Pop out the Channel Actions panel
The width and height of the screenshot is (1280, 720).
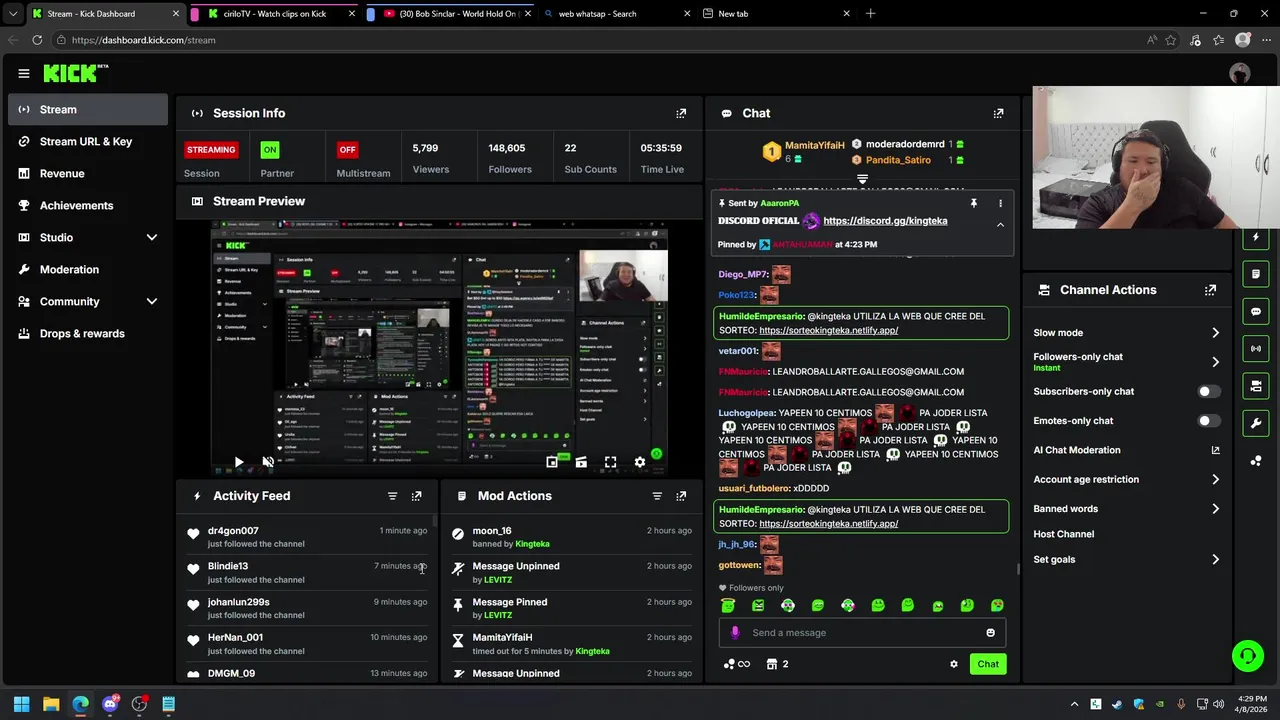coord(1210,290)
